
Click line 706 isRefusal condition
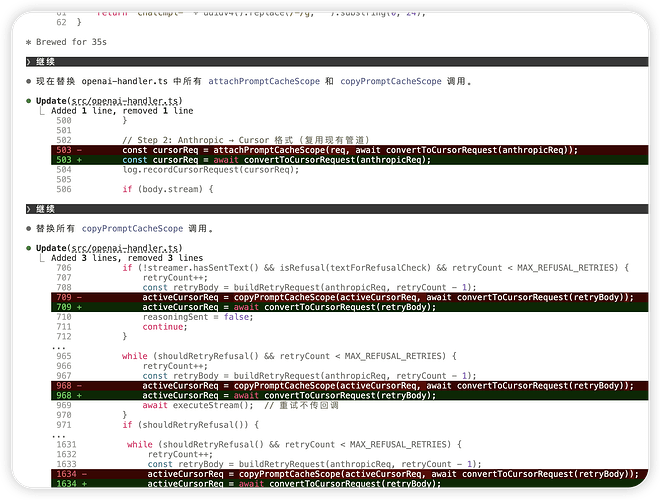click(x=375, y=268)
